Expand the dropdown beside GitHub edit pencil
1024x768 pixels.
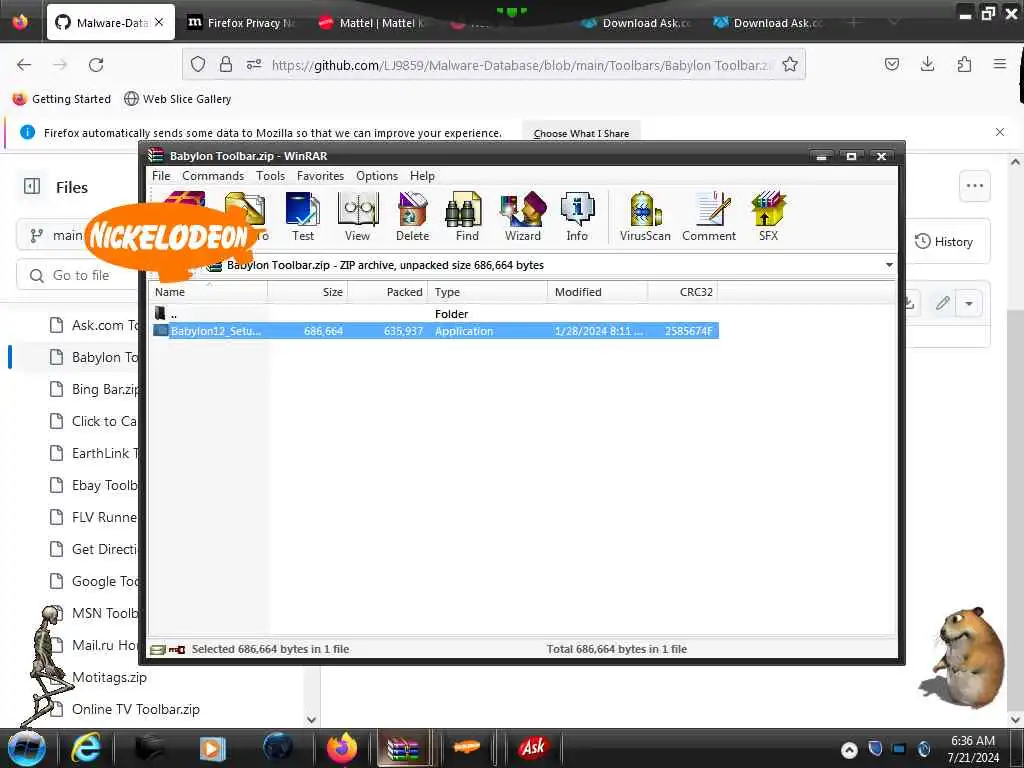click(x=969, y=304)
